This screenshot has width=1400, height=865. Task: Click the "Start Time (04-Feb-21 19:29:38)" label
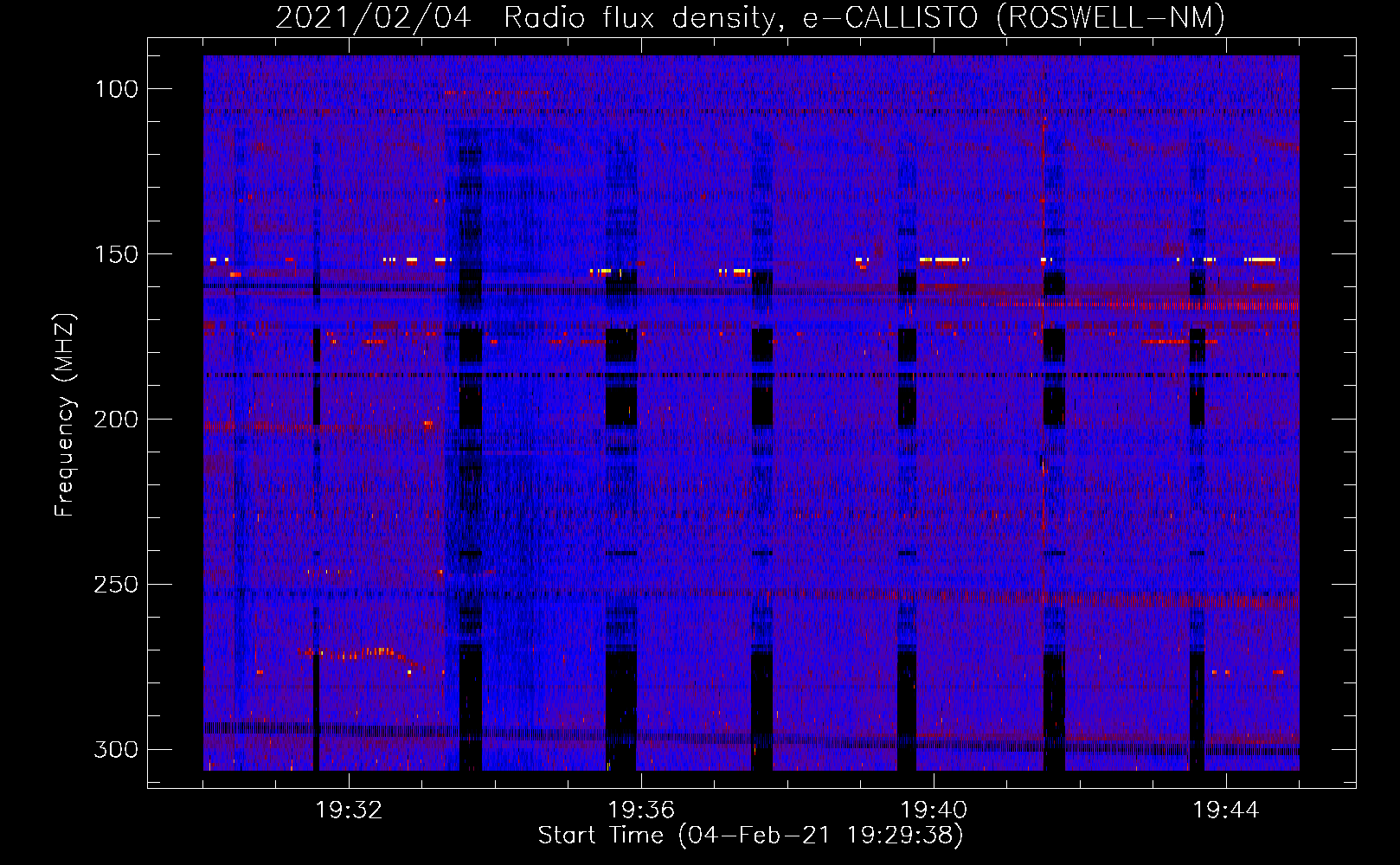(x=750, y=836)
